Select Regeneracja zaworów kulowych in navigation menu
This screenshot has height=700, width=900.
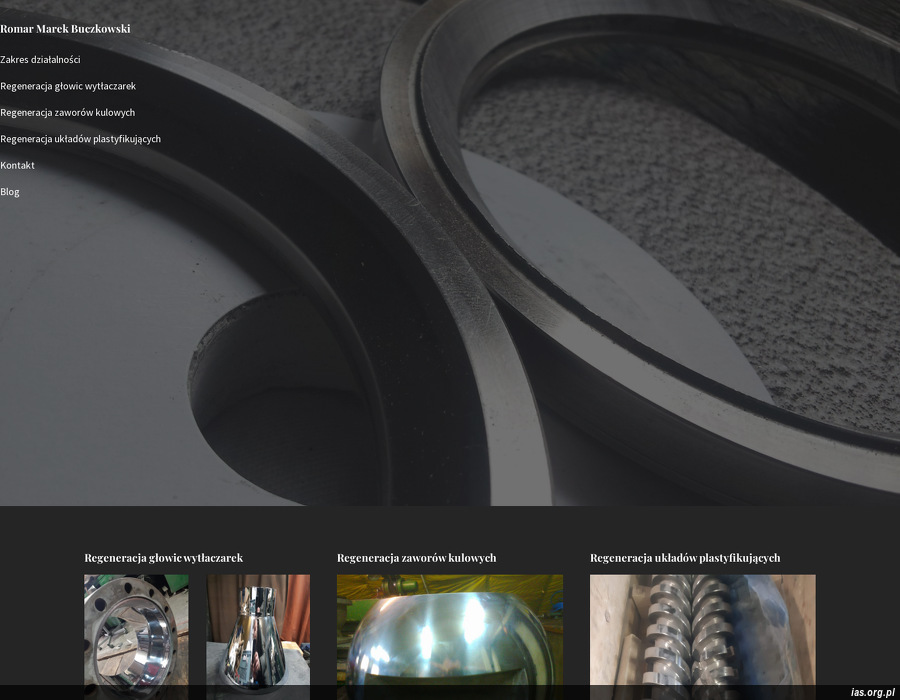pyautogui.click(x=67, y=113)
